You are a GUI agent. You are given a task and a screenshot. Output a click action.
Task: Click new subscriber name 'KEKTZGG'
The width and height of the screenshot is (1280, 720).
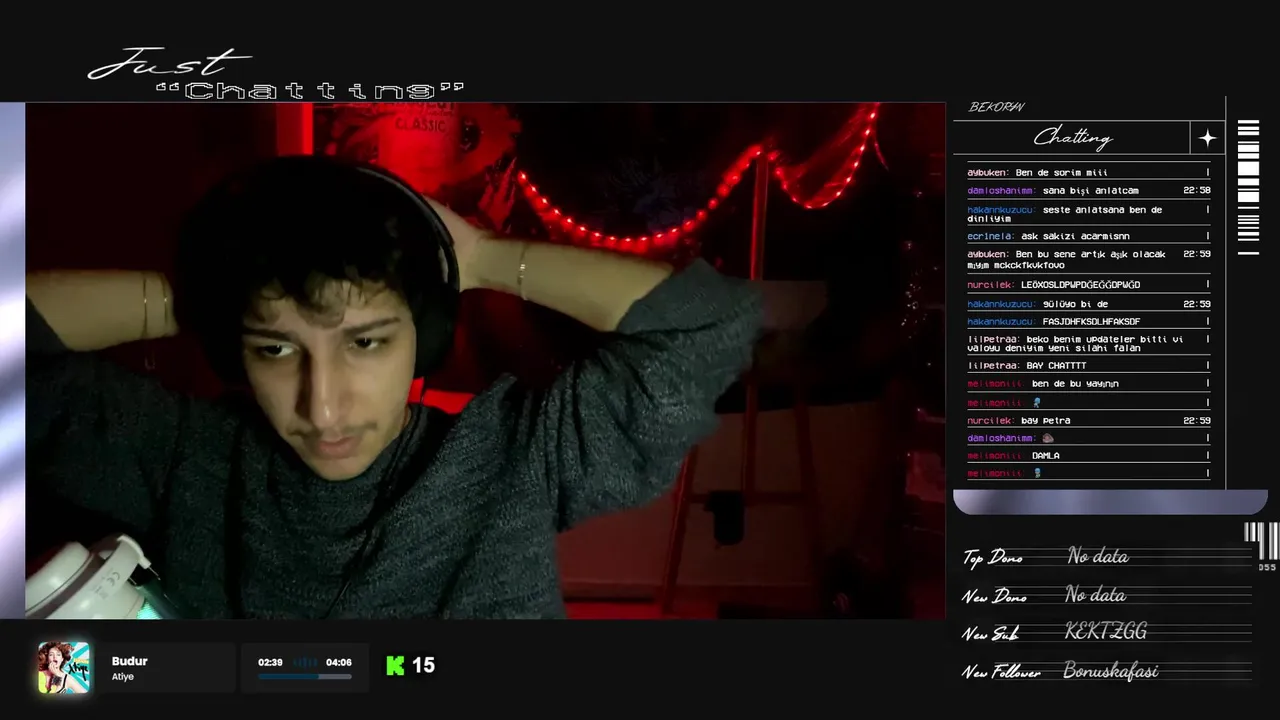coord(1106,632)
